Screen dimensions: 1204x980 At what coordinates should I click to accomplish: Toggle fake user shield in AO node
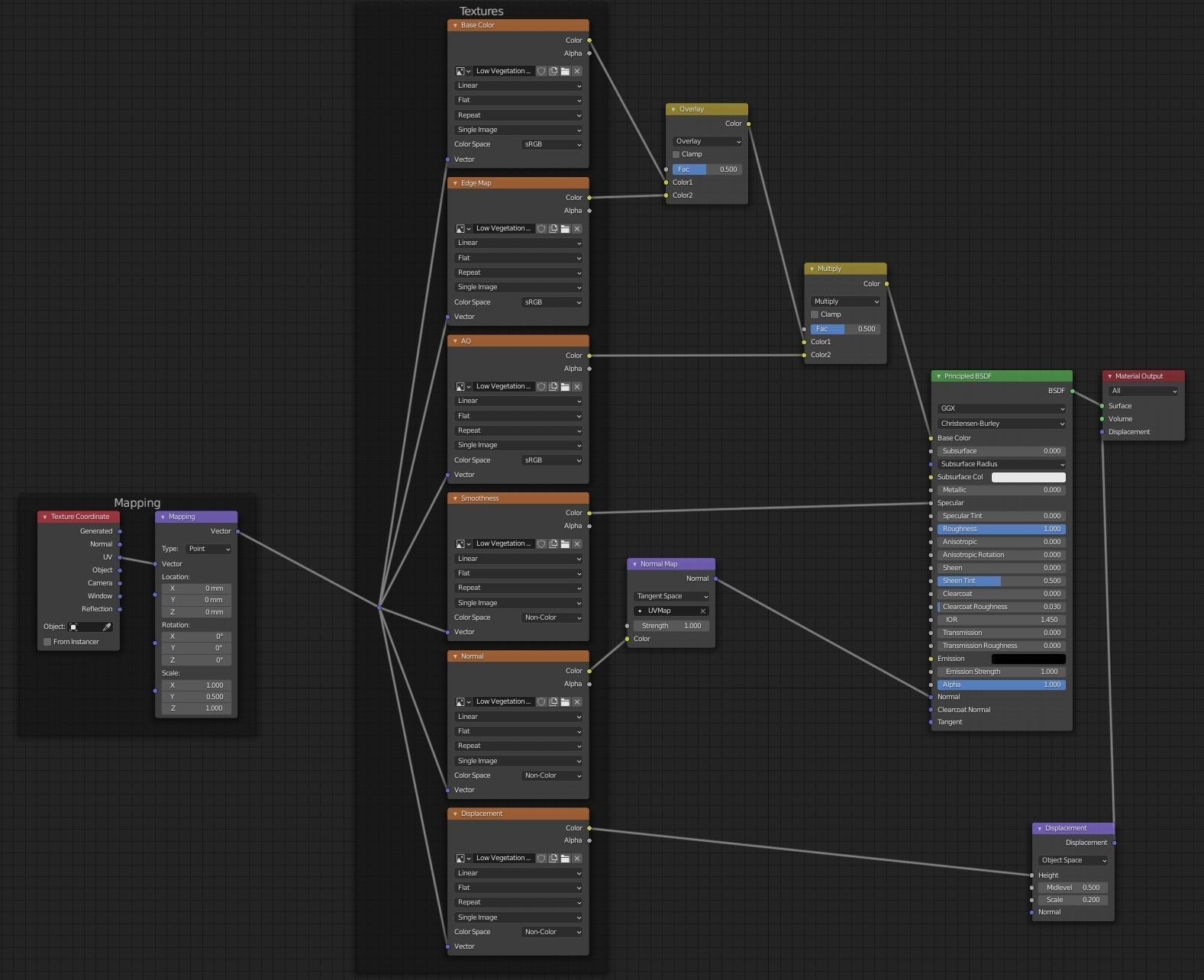coord(541,386)
